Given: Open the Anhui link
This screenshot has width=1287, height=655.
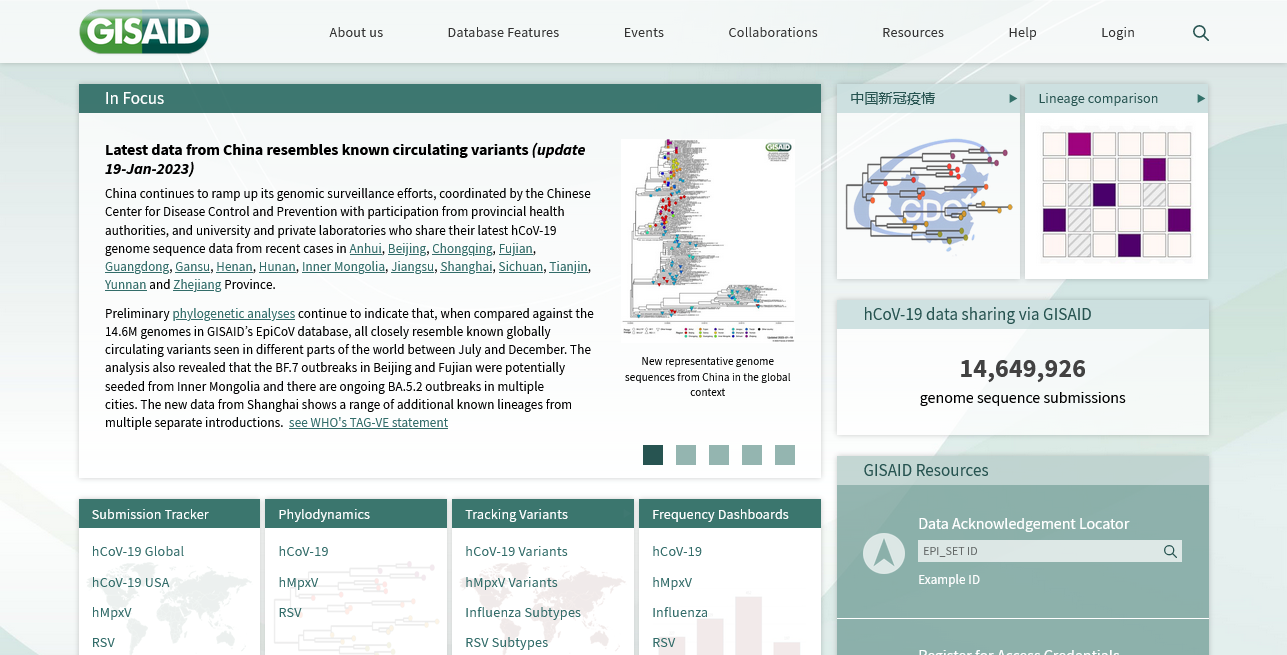Looking at the screenshot, I should [366, 248].
